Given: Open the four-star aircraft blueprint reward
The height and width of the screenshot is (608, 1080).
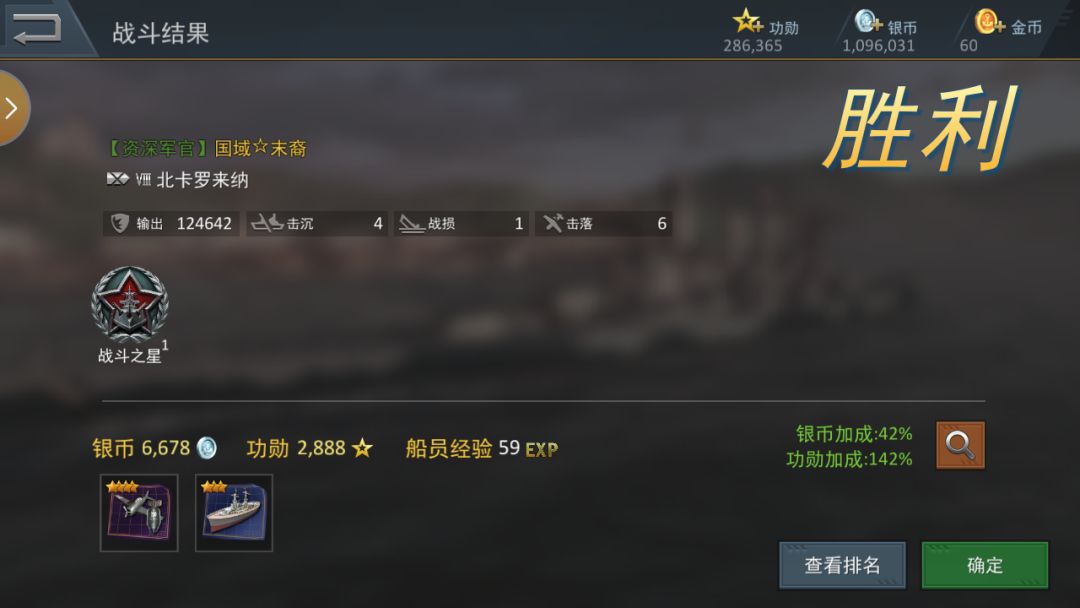Looking at the screenshot, I should click(139, 513).
